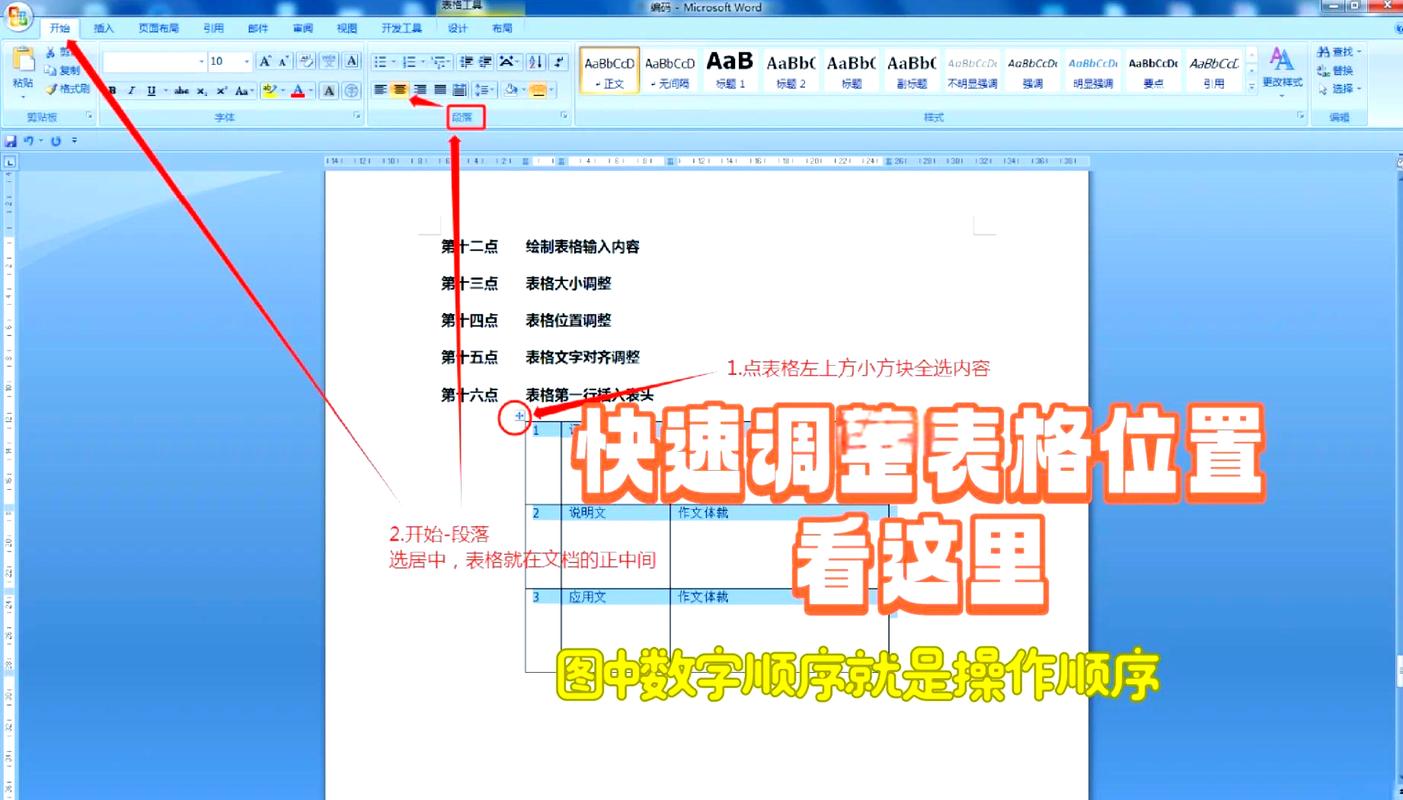Image resolution: width=1403 pixels, height=800 pixels.
Task: Open the round Office button menu
Action: coord(18,16)
